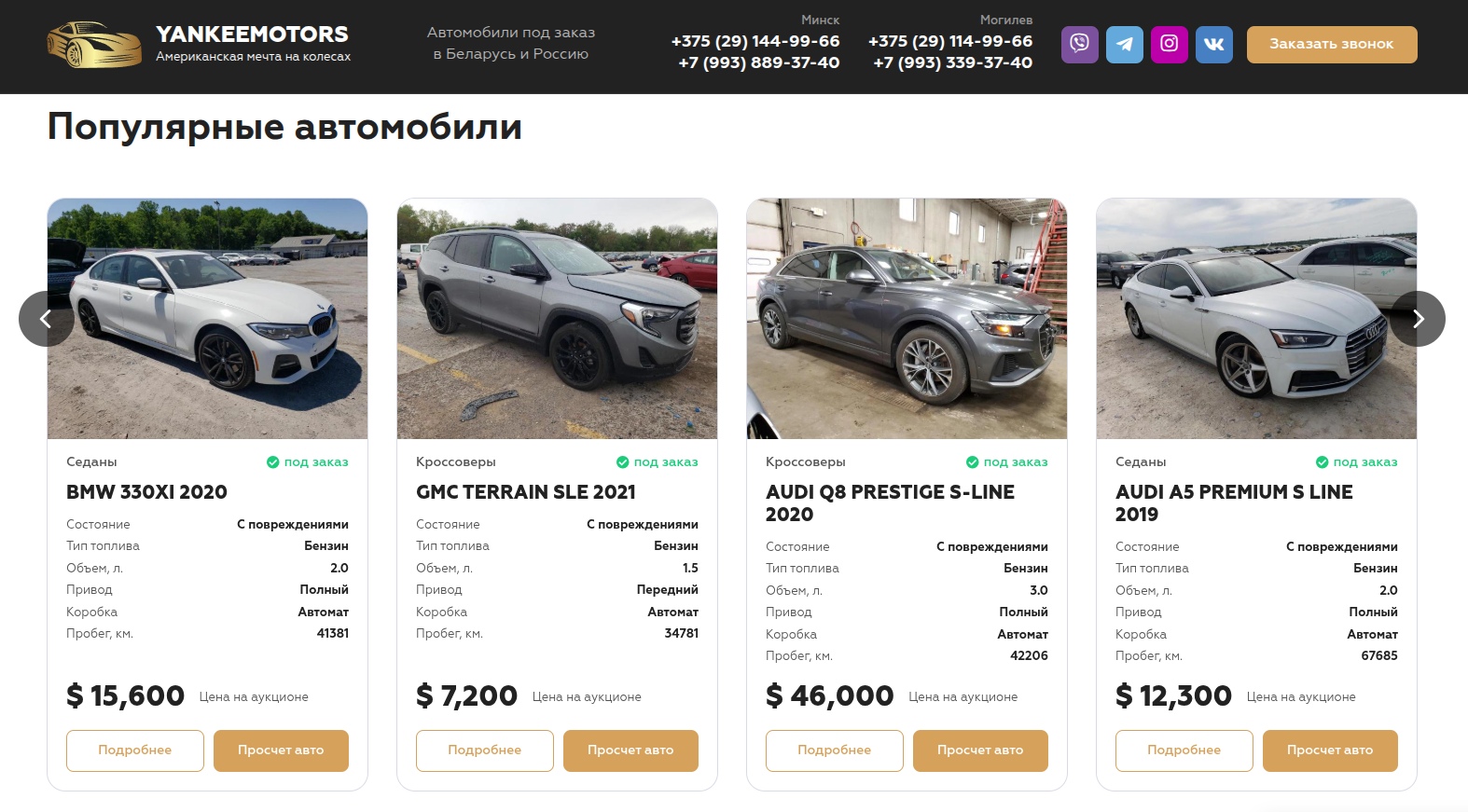Viewport: 1468px width, 812px height.
Task: Open the Instagram profile icon
Action: click(1170, 44)
